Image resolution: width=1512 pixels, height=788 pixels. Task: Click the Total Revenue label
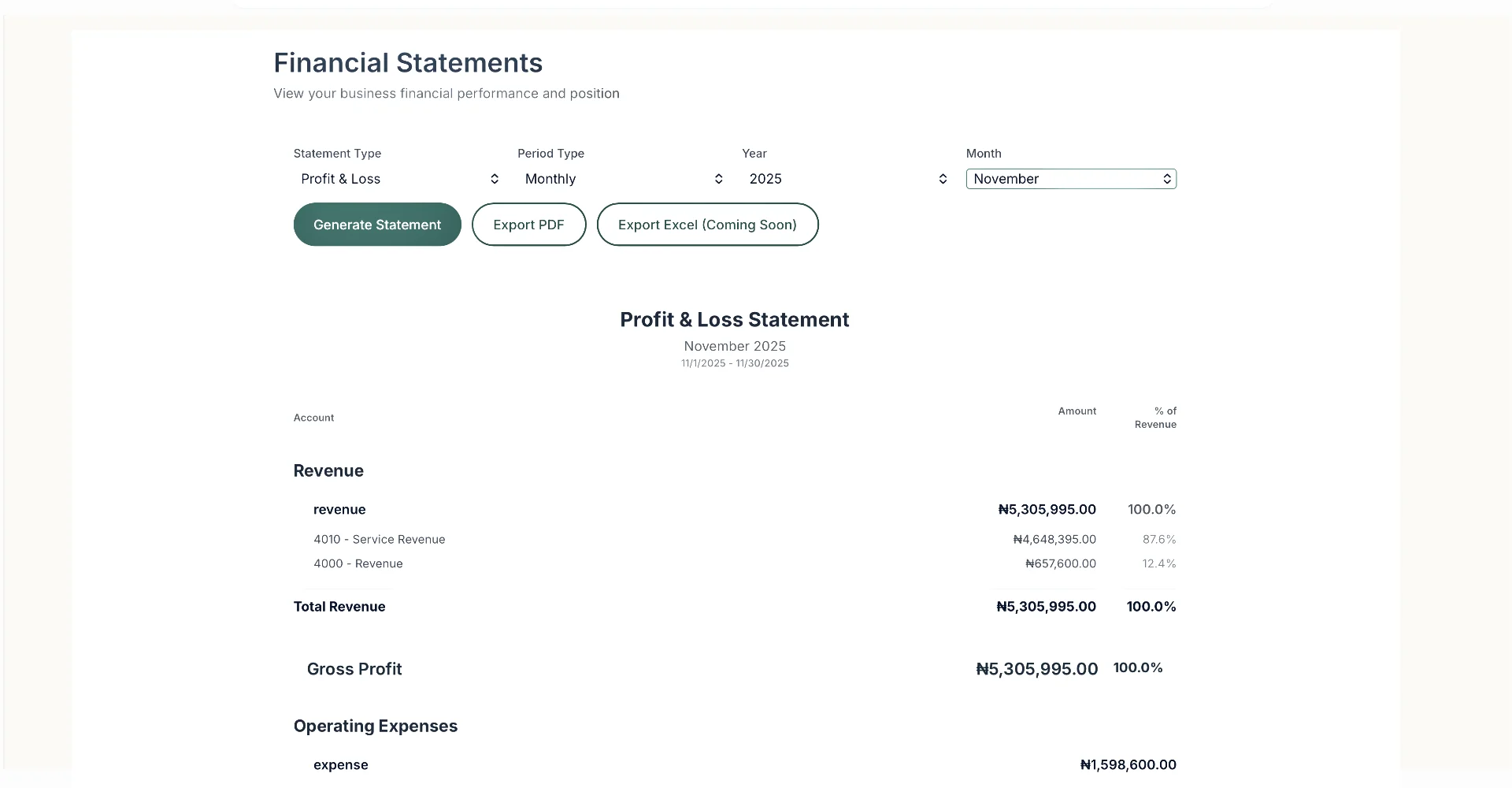pos(339,607)
